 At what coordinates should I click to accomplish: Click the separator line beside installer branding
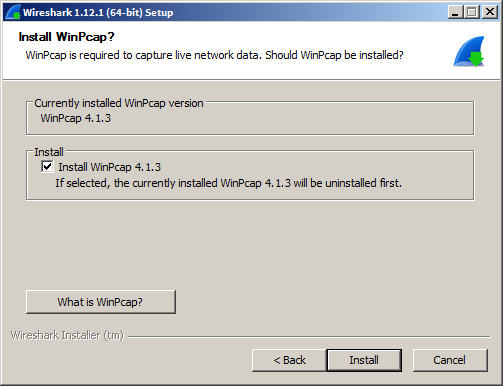pos(309,337)
